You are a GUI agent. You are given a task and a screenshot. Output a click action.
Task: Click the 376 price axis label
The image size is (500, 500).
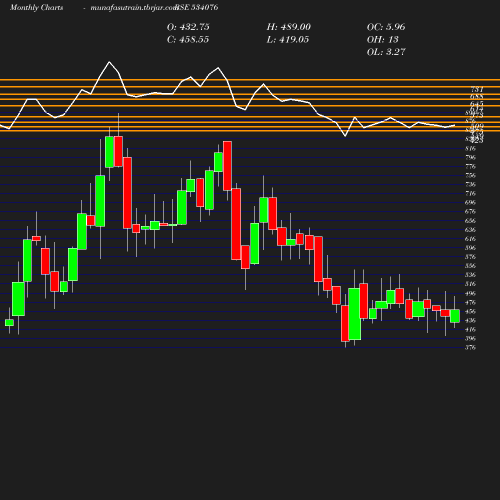tap(470, 348)
